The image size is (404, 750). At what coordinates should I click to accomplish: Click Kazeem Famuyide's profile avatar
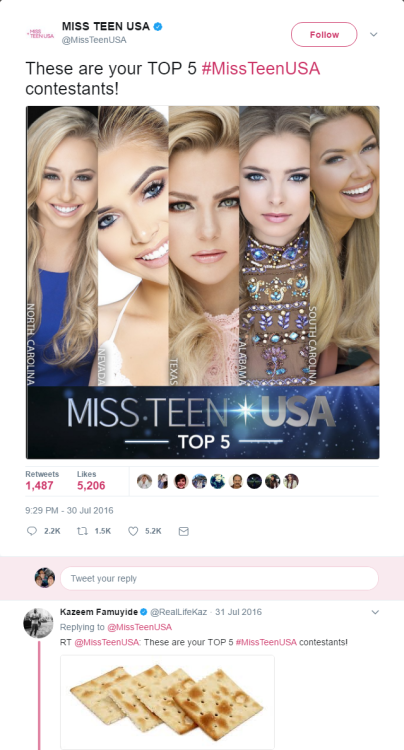38,622
